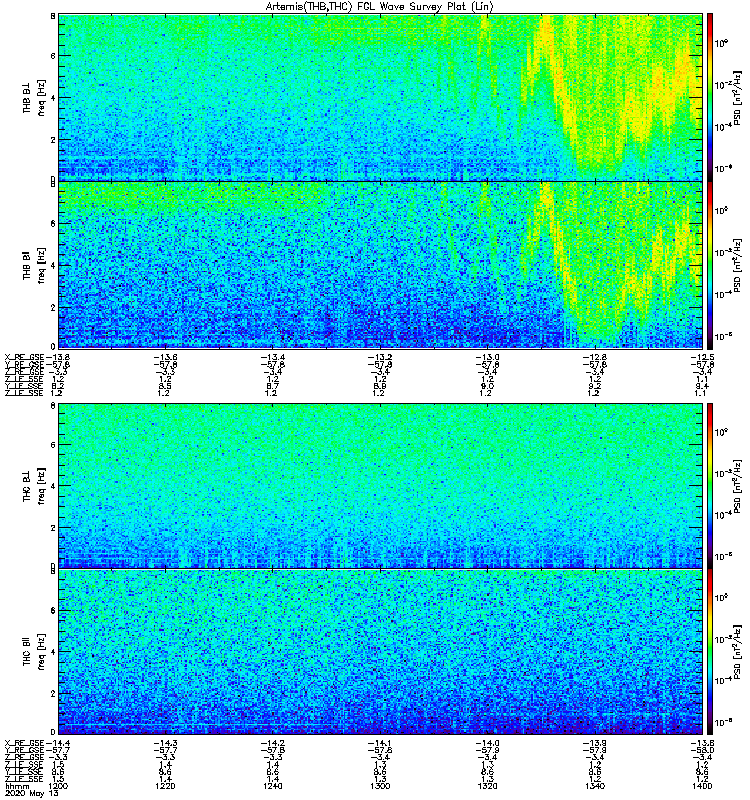This screenshot has width=750, height=800.
Task: Click the 4 Hz tick label on THB B⊥ axis
Action: [x=53, y=98]
